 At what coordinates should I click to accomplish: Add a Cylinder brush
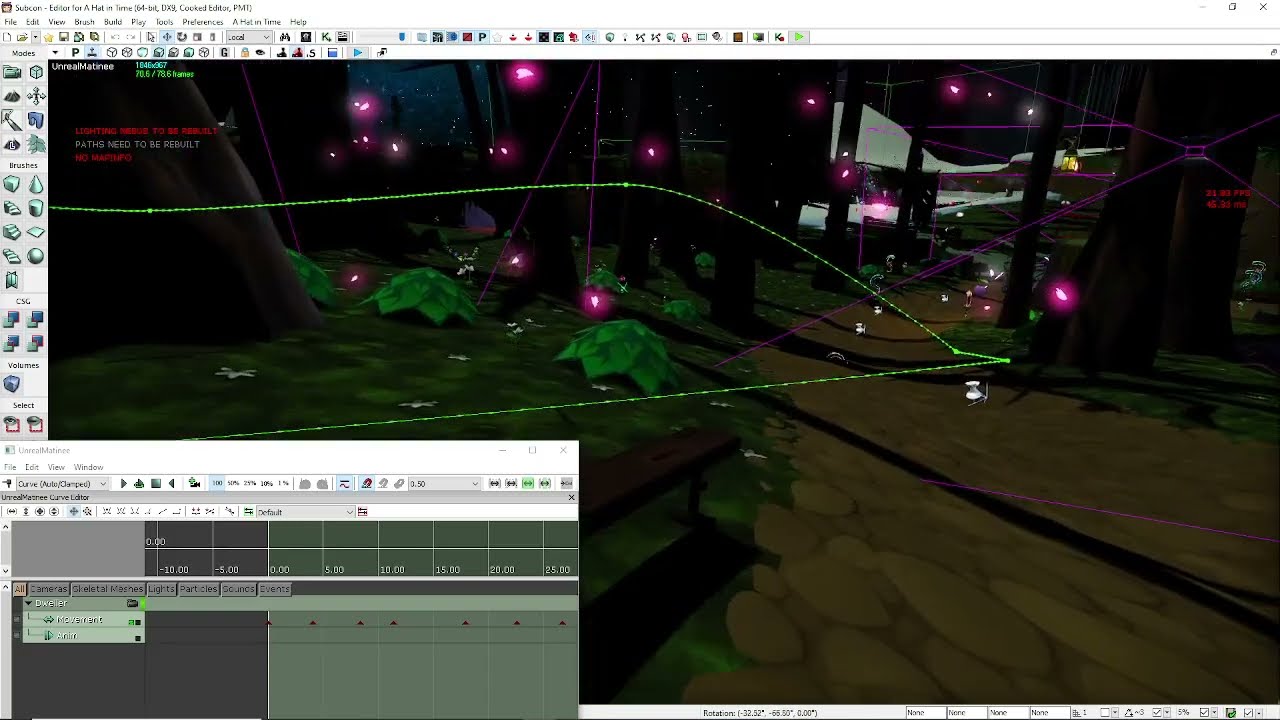(36, 208)
